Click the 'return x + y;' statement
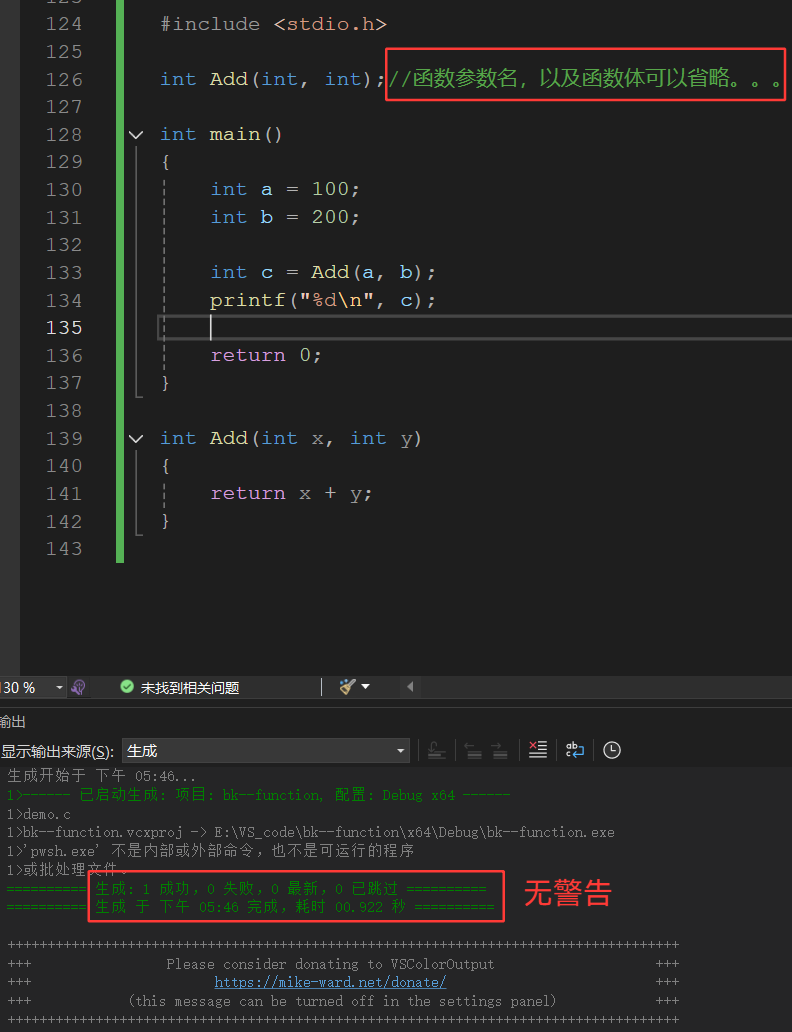Viewport: 792px width, 1032px height. point(291,494)
